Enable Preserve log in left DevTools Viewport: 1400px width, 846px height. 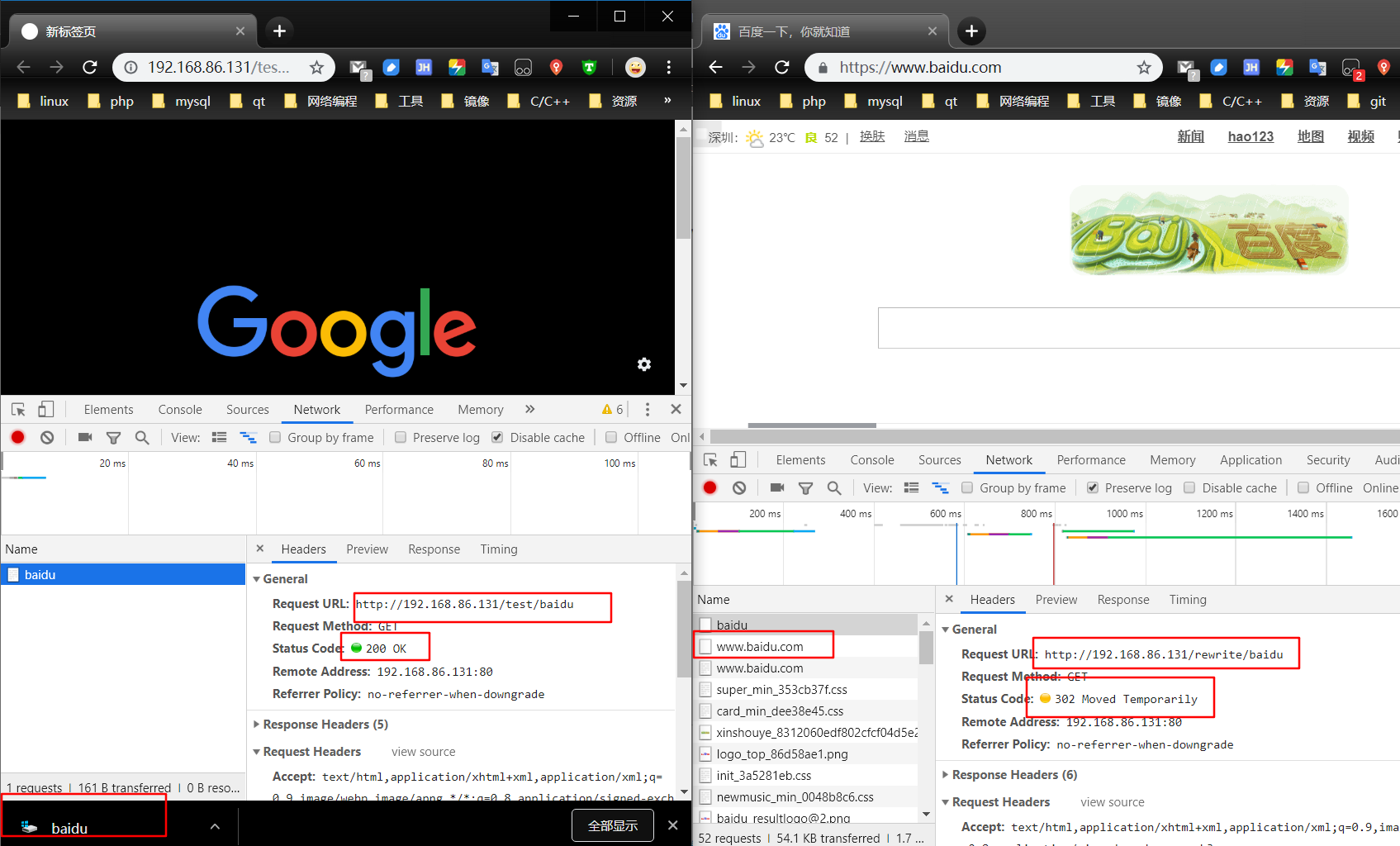tap(401, 437)
